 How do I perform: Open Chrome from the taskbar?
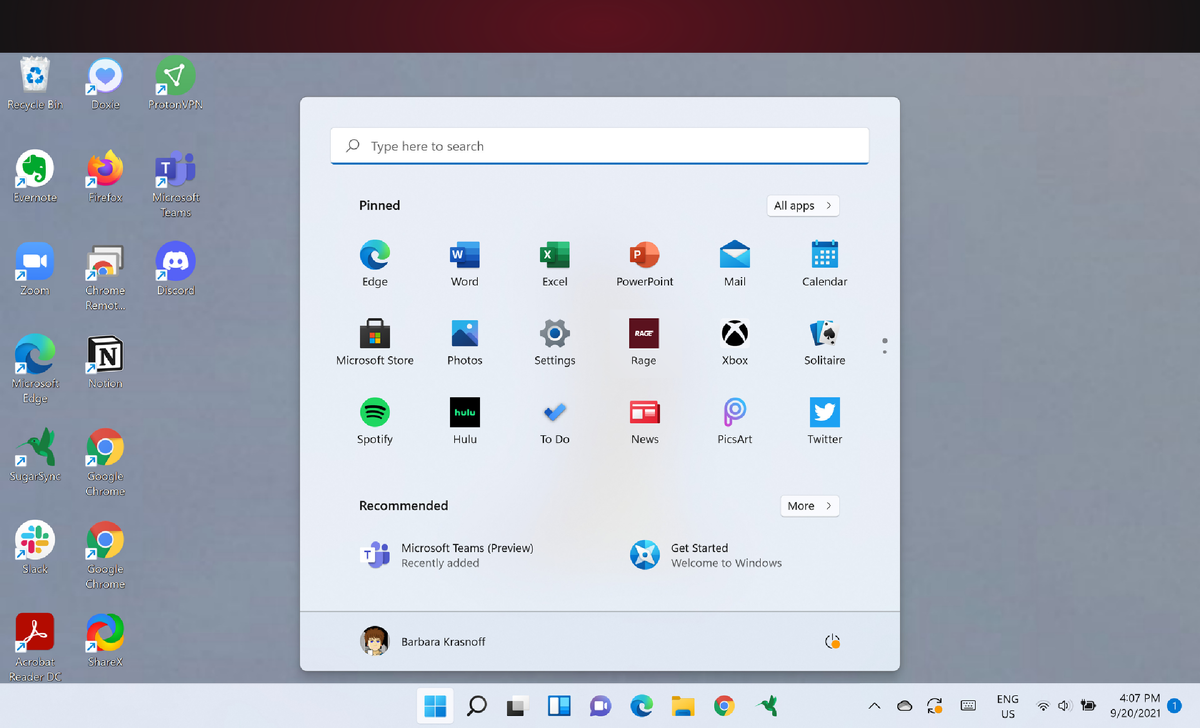click(x=725, y=706)
